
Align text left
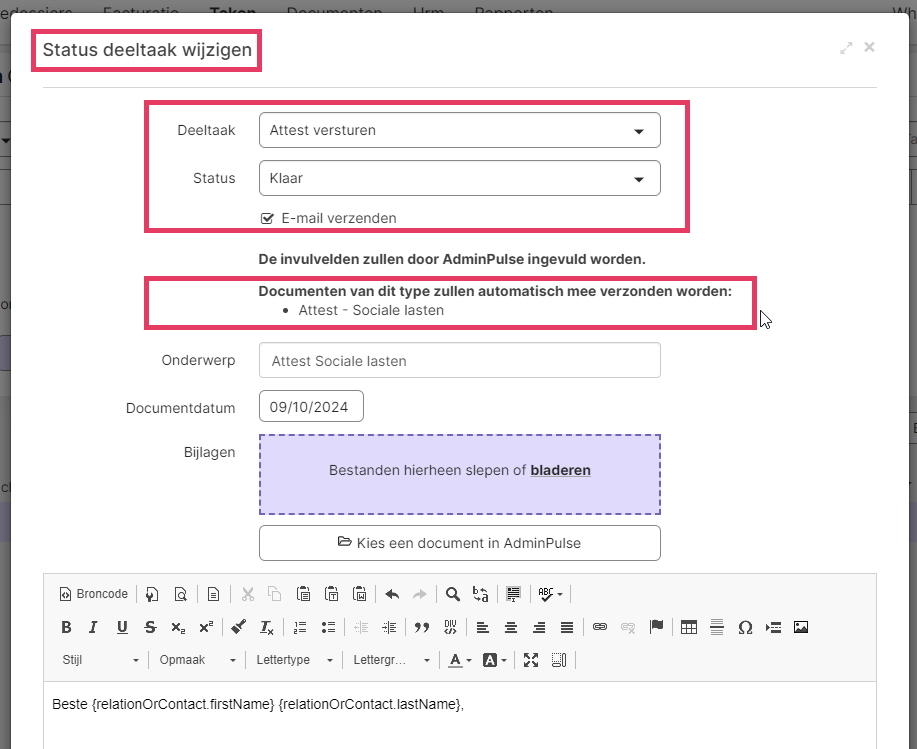pyautogui.click(x=482, y=627)
